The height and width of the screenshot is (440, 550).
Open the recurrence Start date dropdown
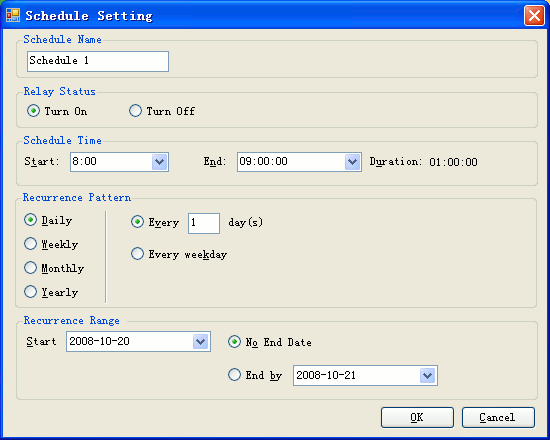(x=201, y=341)
